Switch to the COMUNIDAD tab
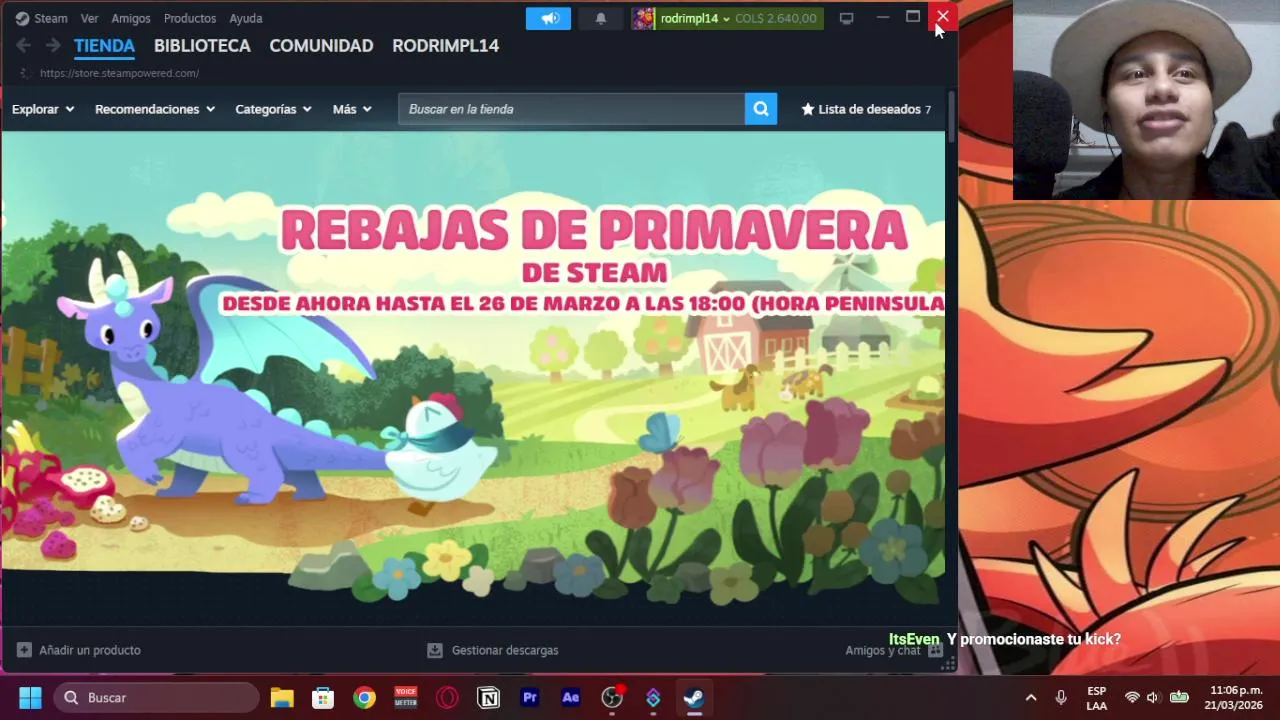This screenshot has width=1280, height=720. click(321, 46)
